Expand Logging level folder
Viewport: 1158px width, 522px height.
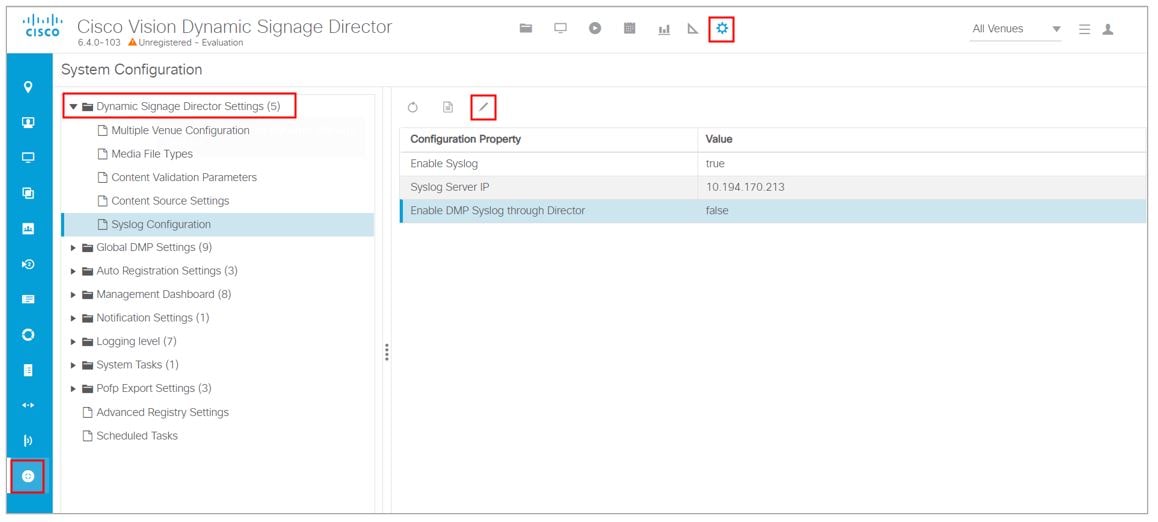[73, 342]
